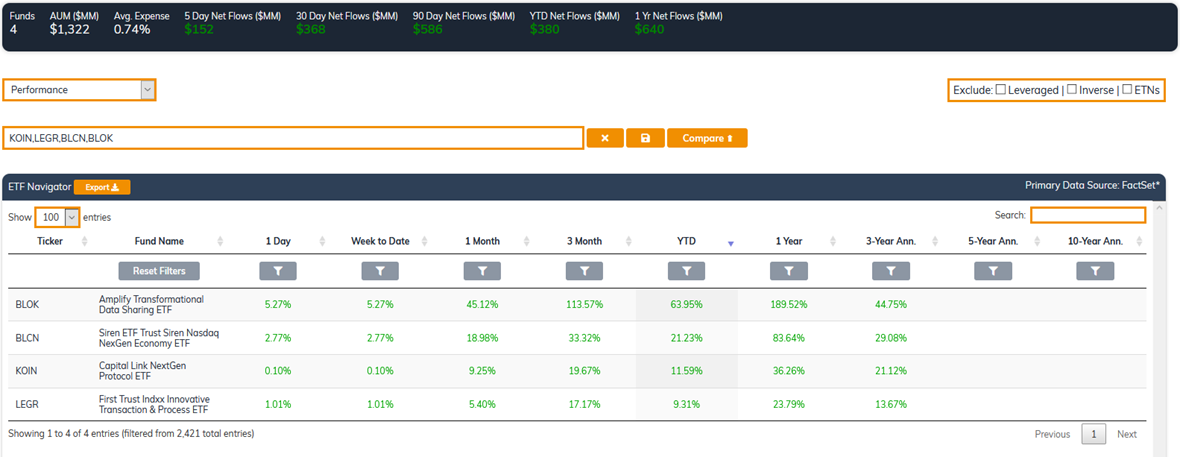The image size is (1180, 457).
Task: Go to the Previous page
Action: 1052,434
